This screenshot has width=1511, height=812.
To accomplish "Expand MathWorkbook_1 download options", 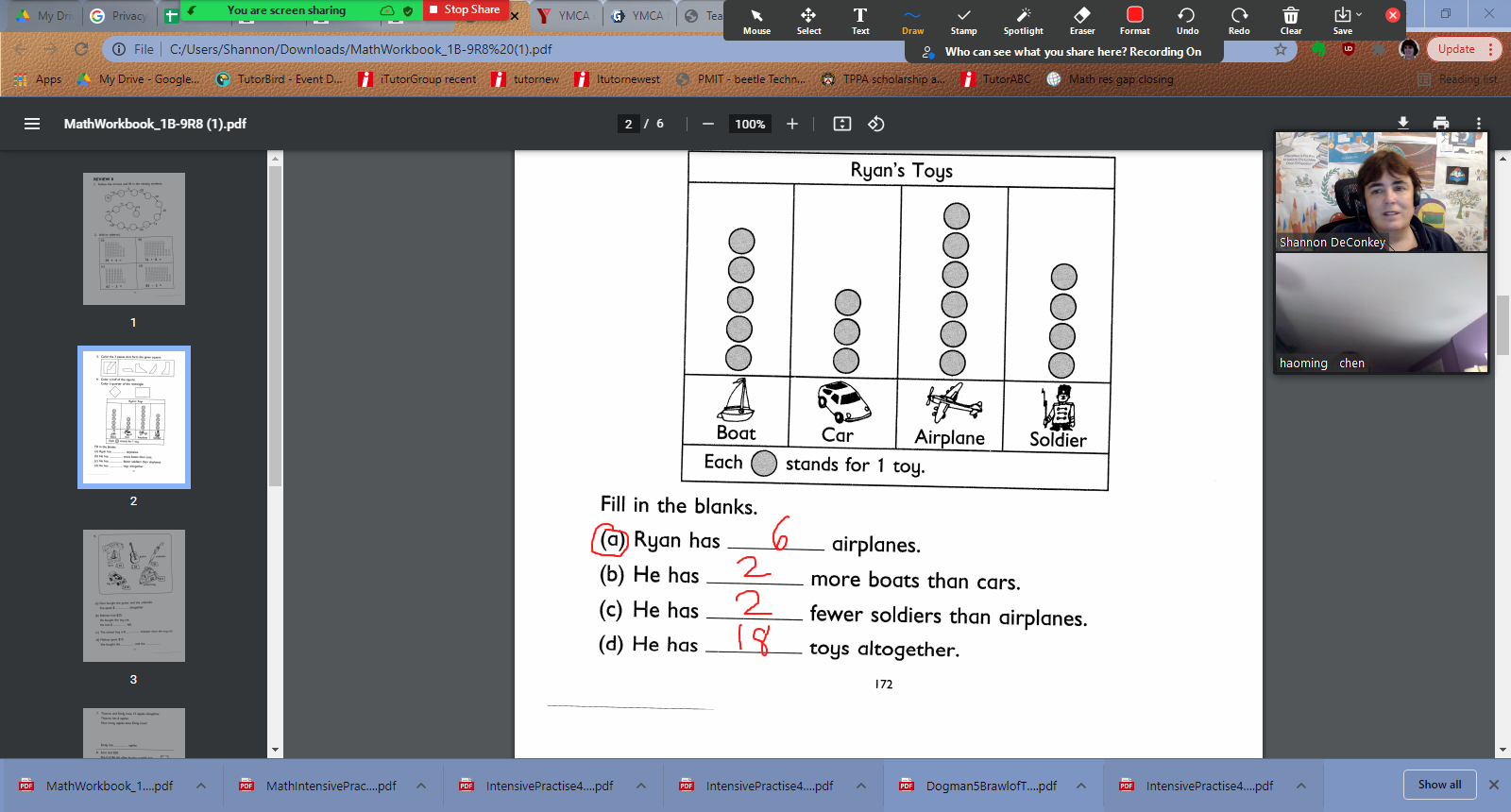I will point(201,786).
